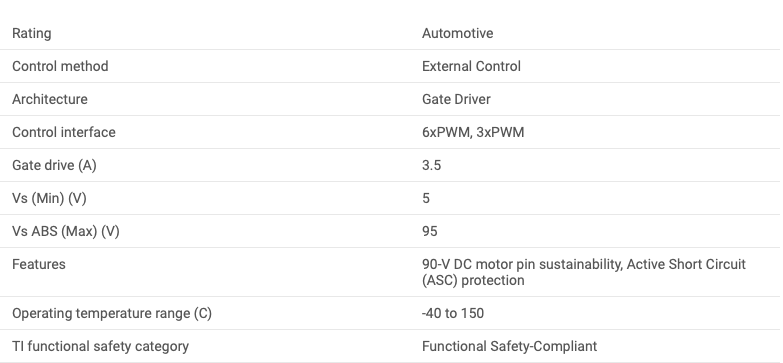Screen dimensions: 783x363
Task: Click the Vs (Min) (V) label
Action: 49,198
